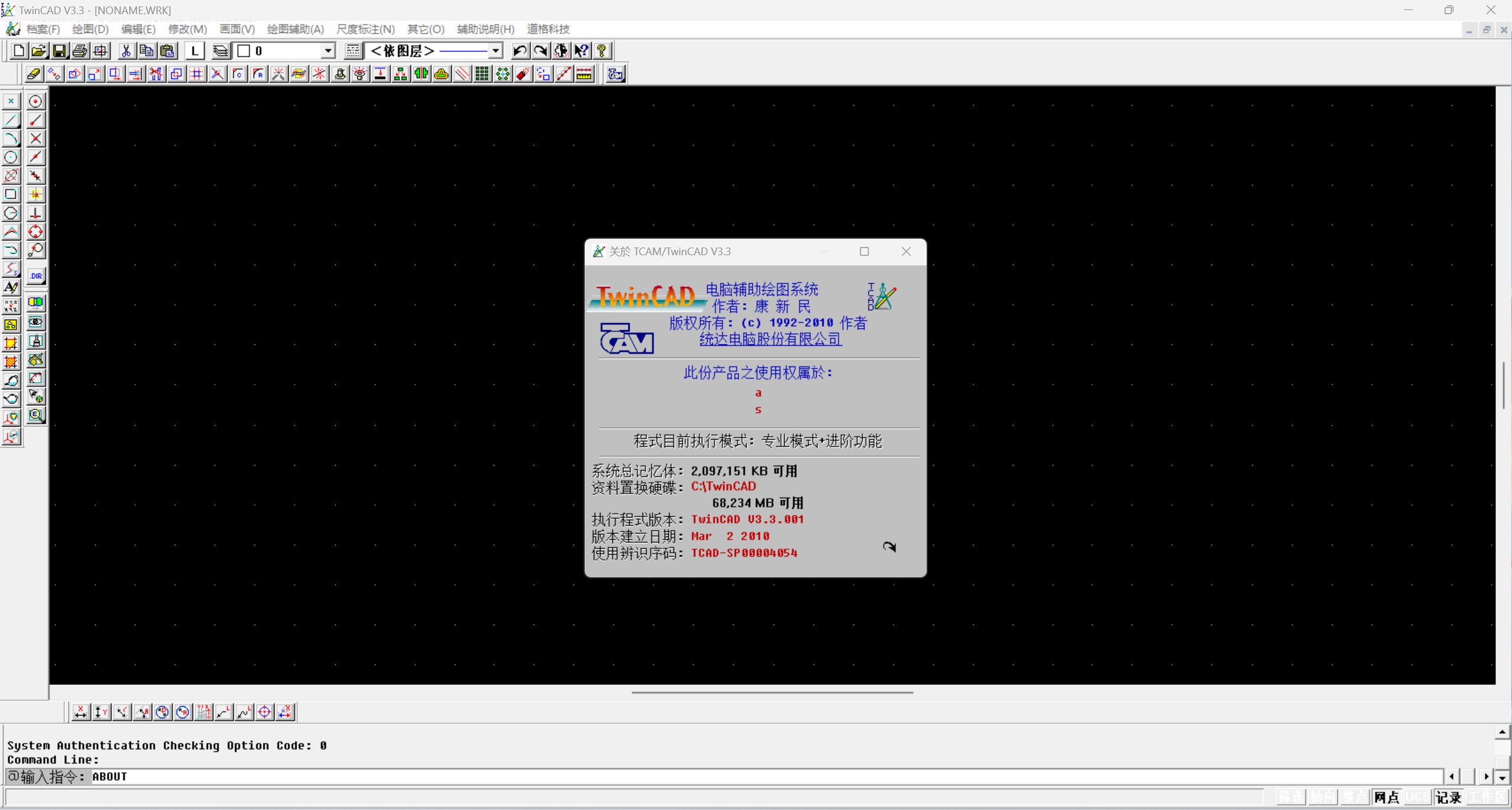Screen dimensions: 1512x810
Task: Click the Print icon in toolbar
Action: point(80,51)
